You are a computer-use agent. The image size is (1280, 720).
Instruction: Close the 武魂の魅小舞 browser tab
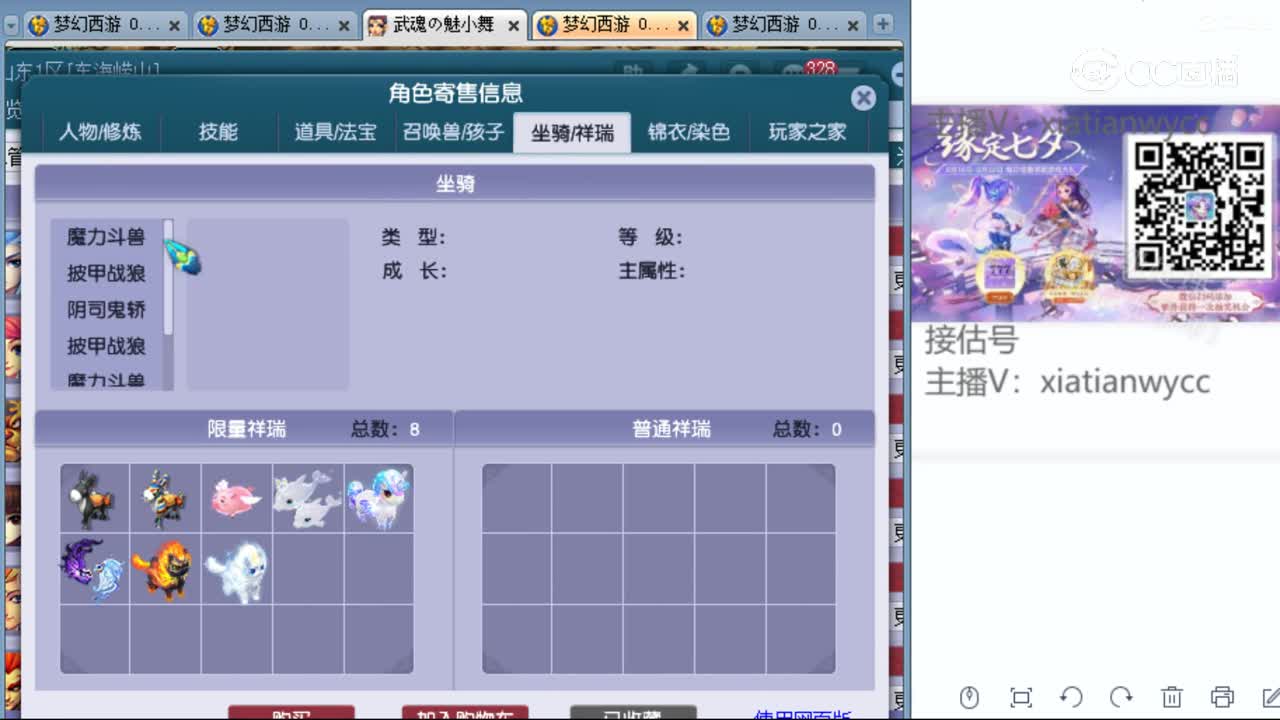tap(512, 25)
